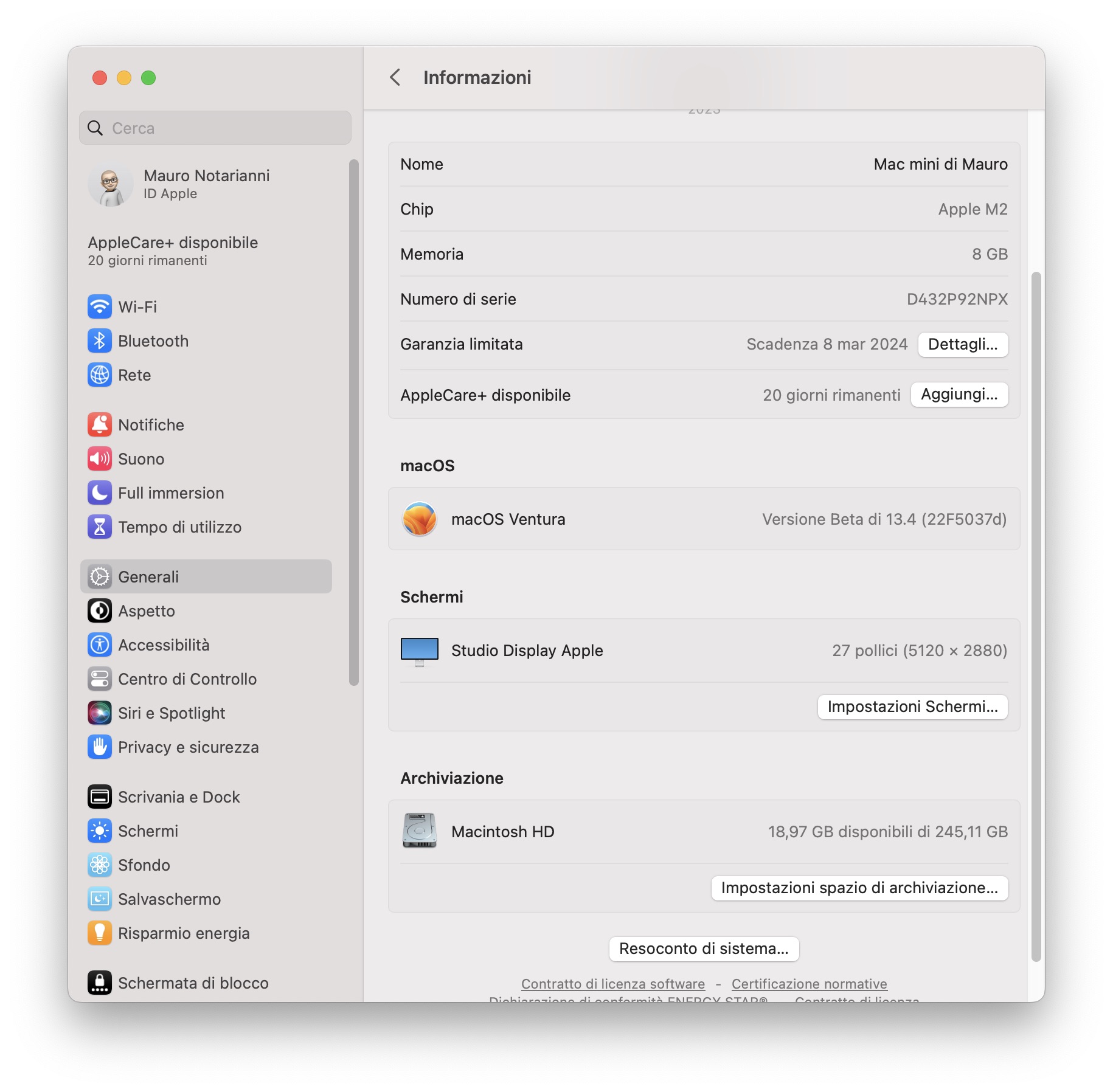Click serial number D432P92NPX

pyautogui.click(x=957, y=299)
